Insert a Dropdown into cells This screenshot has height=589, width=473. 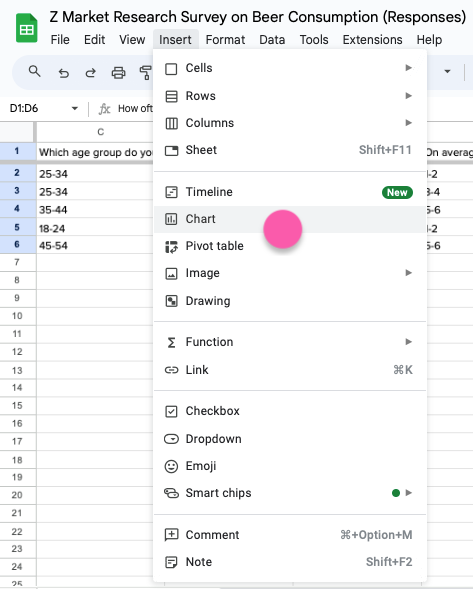(x=290, y=439)
